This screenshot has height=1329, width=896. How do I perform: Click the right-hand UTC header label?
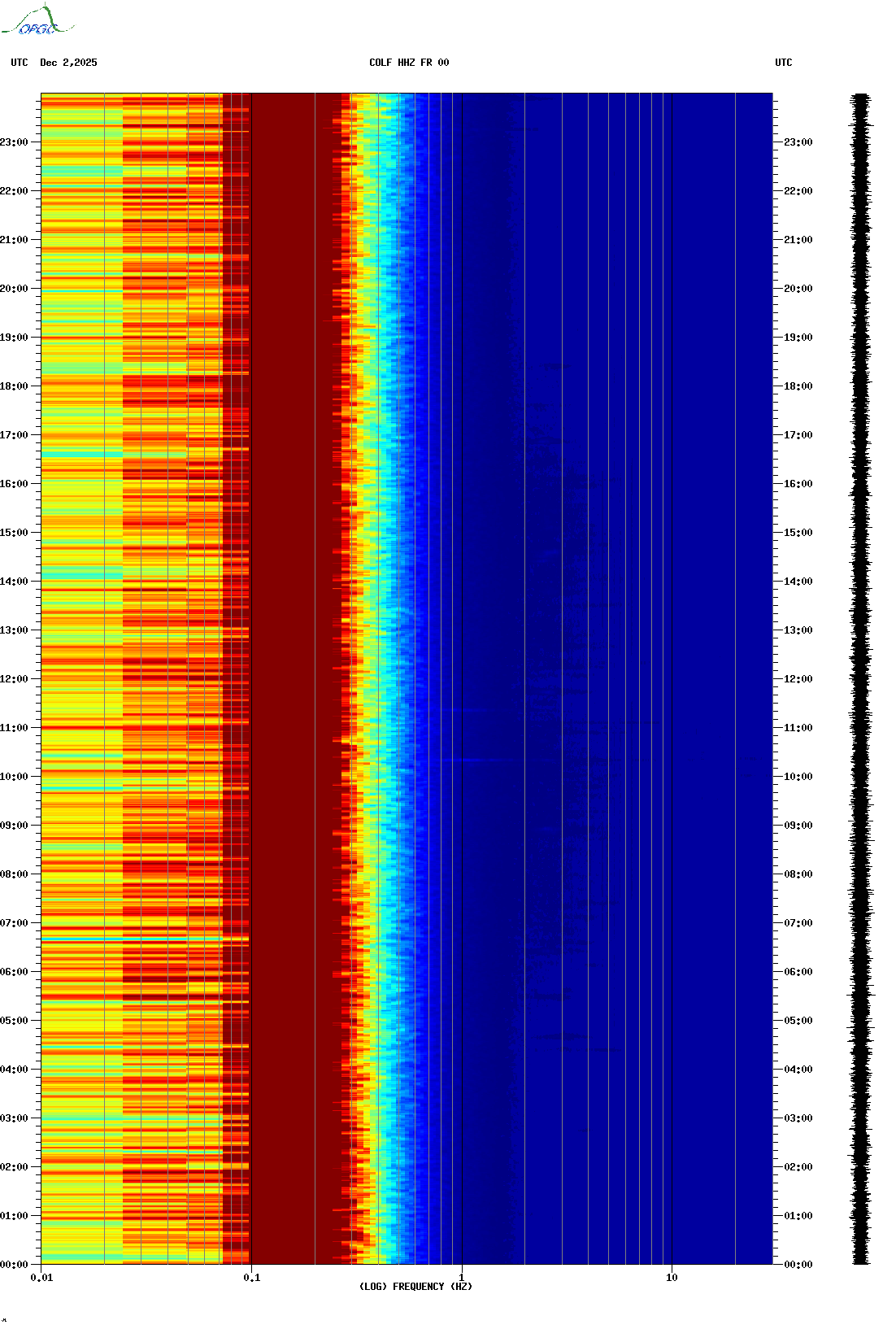(783, 63)
